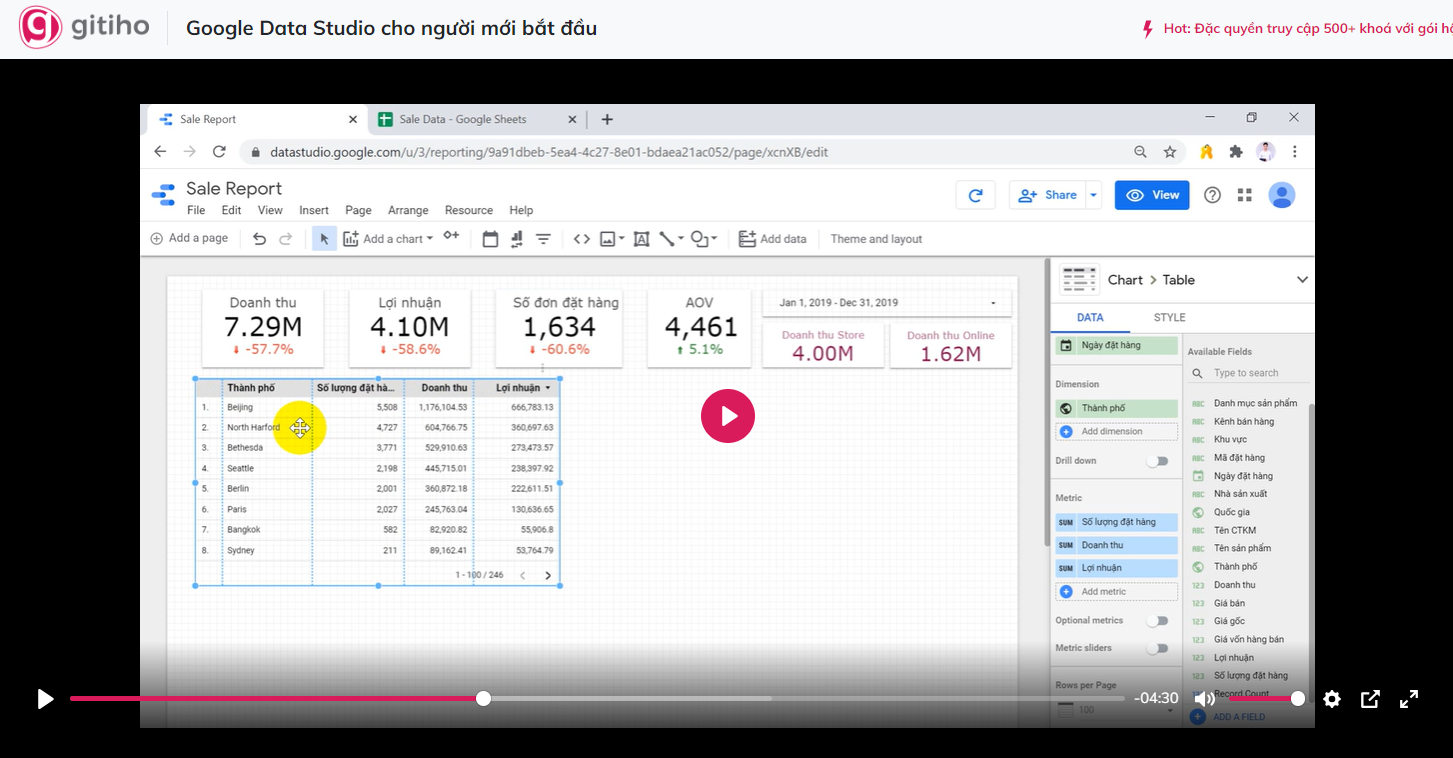Viewport: 1453px width, 758px height.
Task: Click the video progress bar handle
Action: coord(483,698)
